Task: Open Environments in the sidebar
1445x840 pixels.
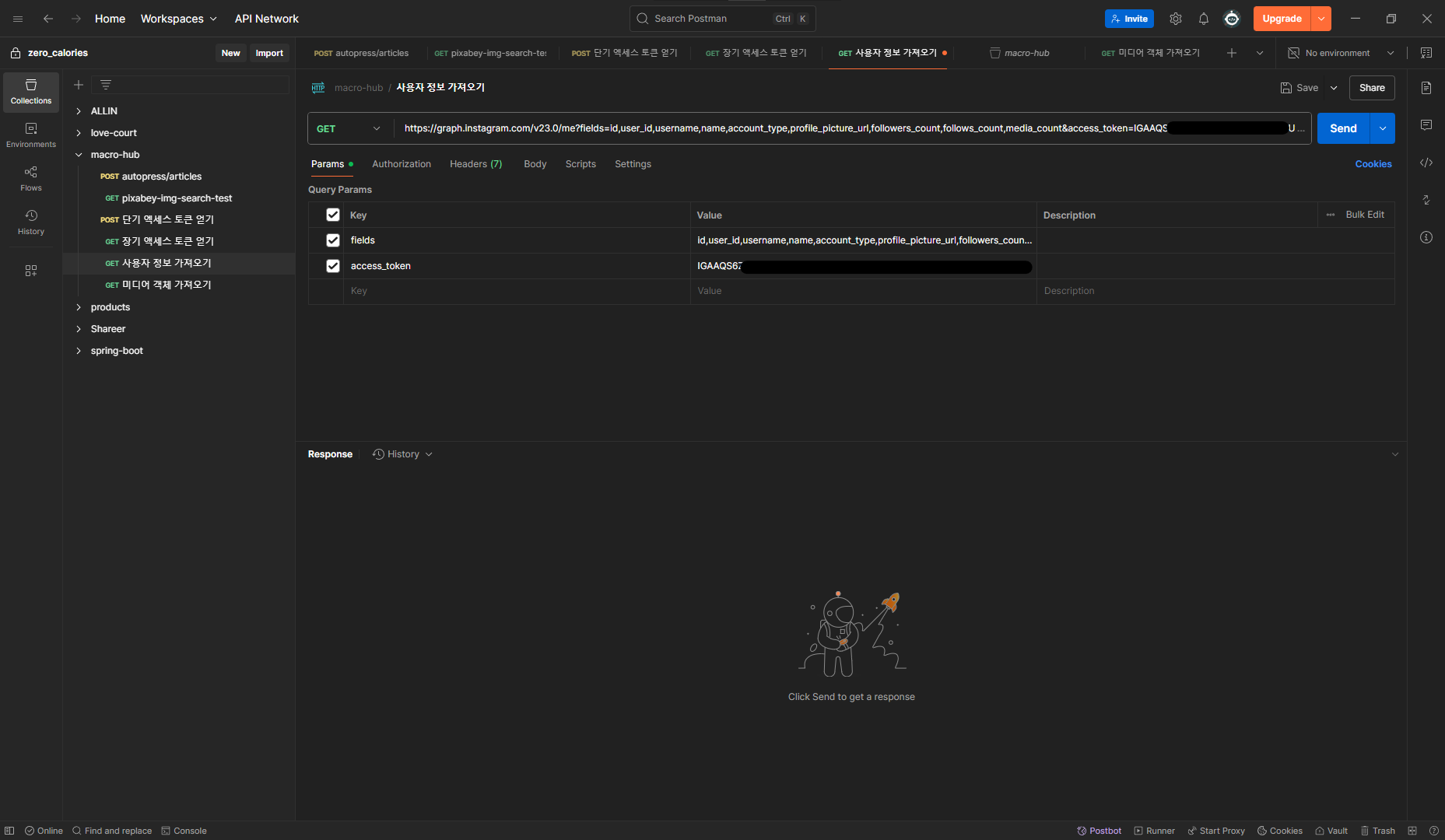Action: click(31, 135)
